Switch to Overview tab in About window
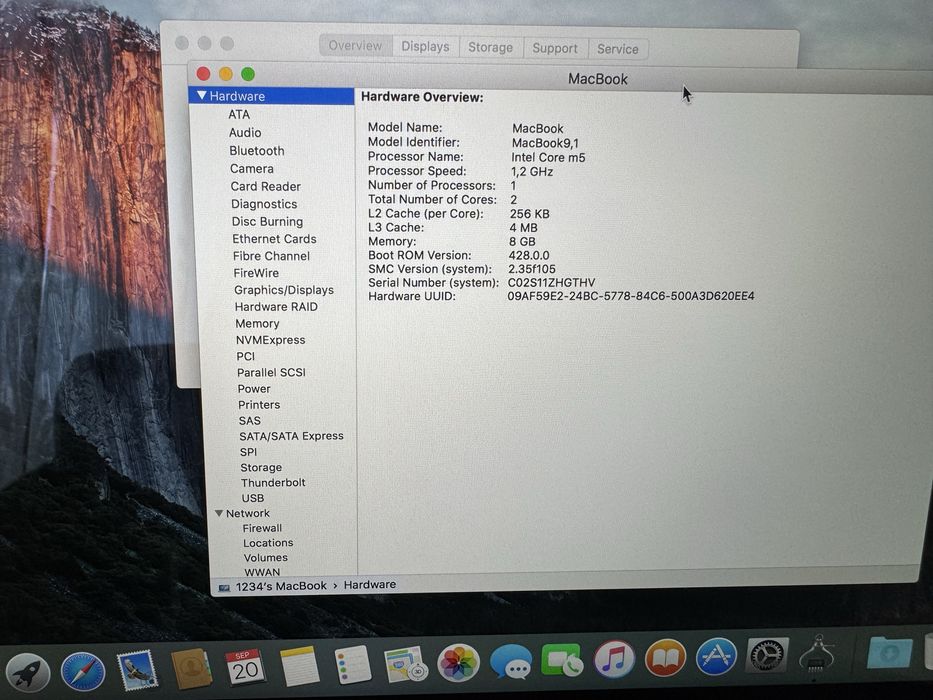 pyautogui.click(x=355, y=46)
